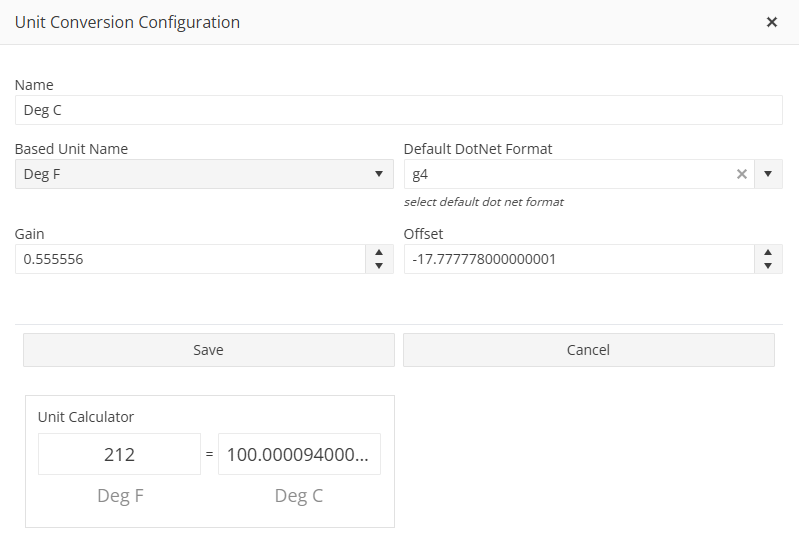Click the Deg C calculator result field
Image resolution: width=799 pixels, height=559 pixels.
tap(299, 454)
